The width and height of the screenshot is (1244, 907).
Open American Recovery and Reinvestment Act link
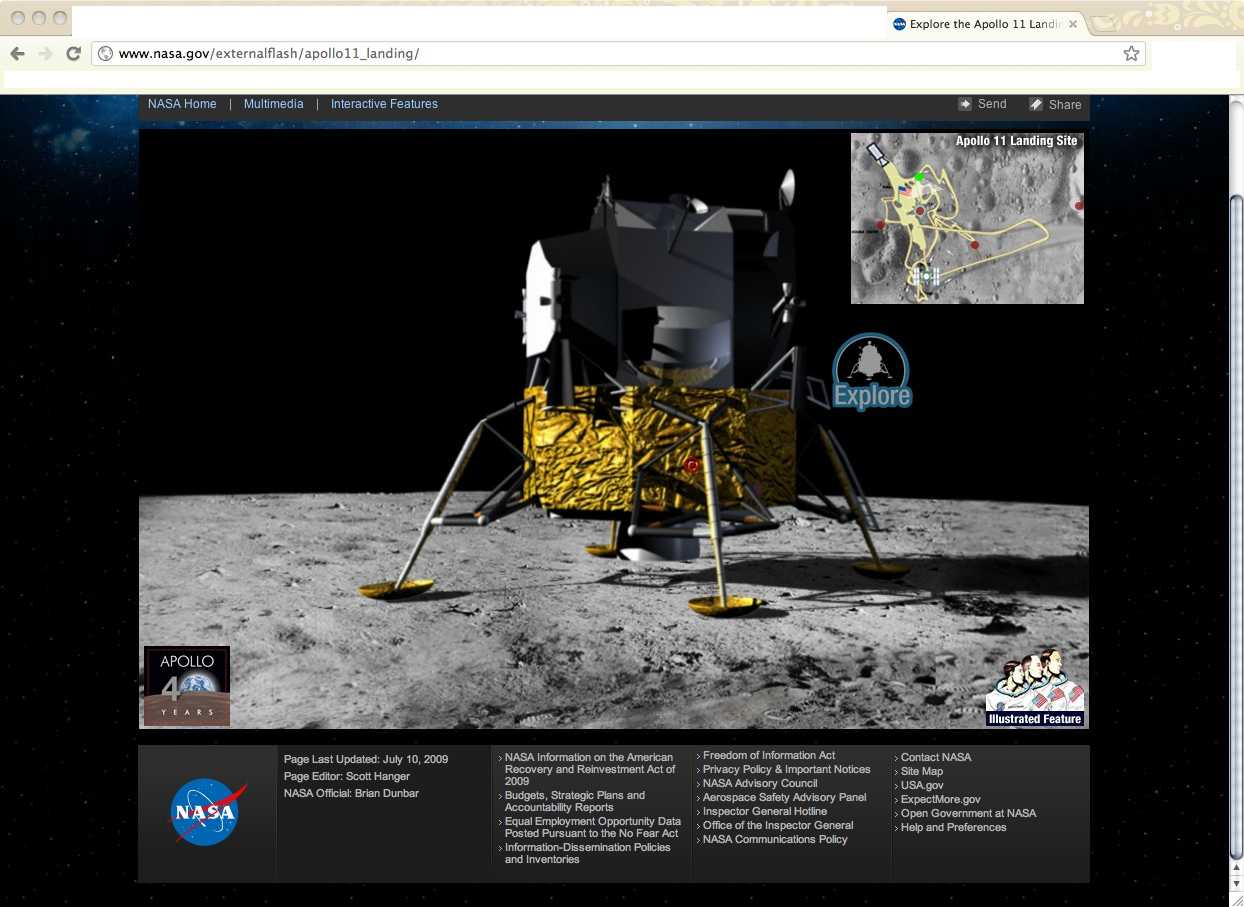pyautogui.click(x=590, y=769)
